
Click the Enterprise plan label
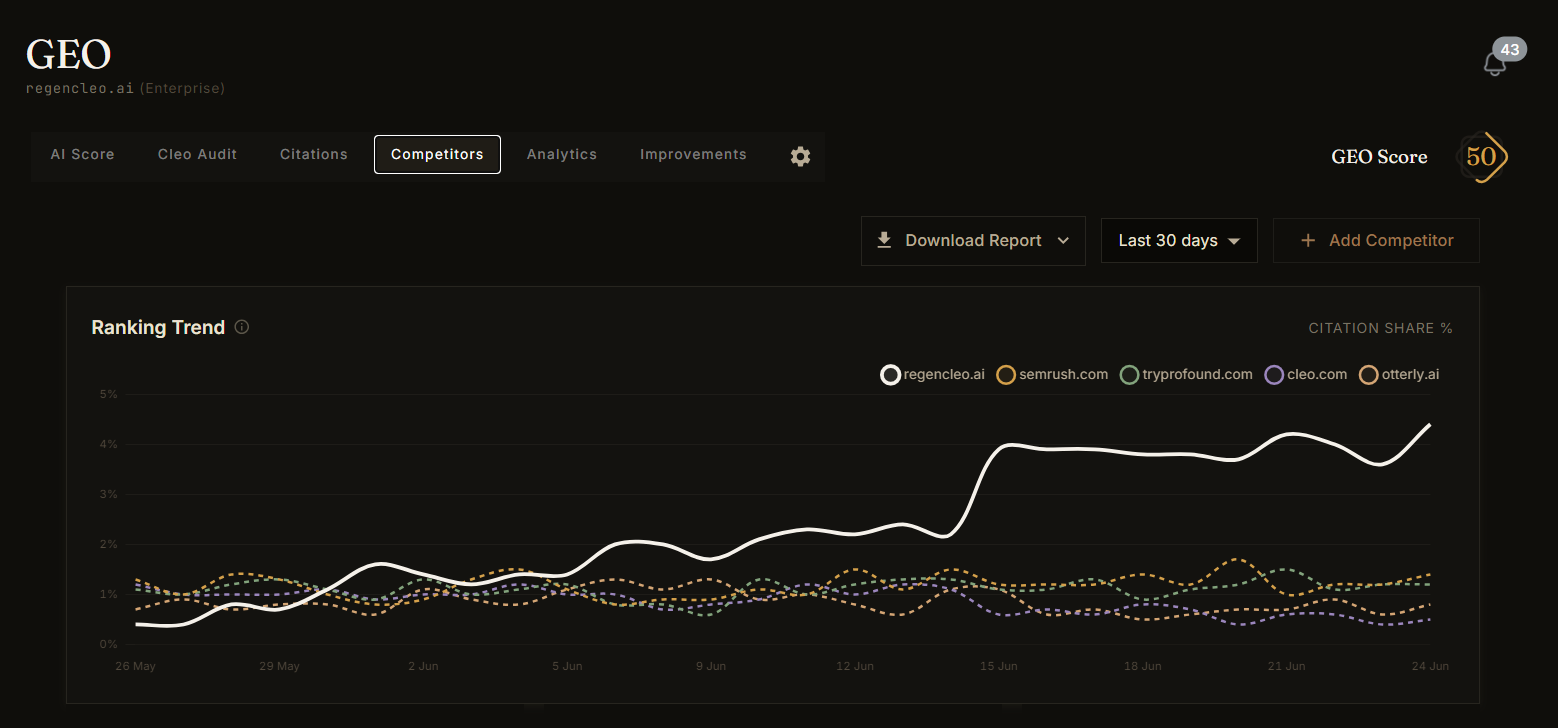point(182,89)
